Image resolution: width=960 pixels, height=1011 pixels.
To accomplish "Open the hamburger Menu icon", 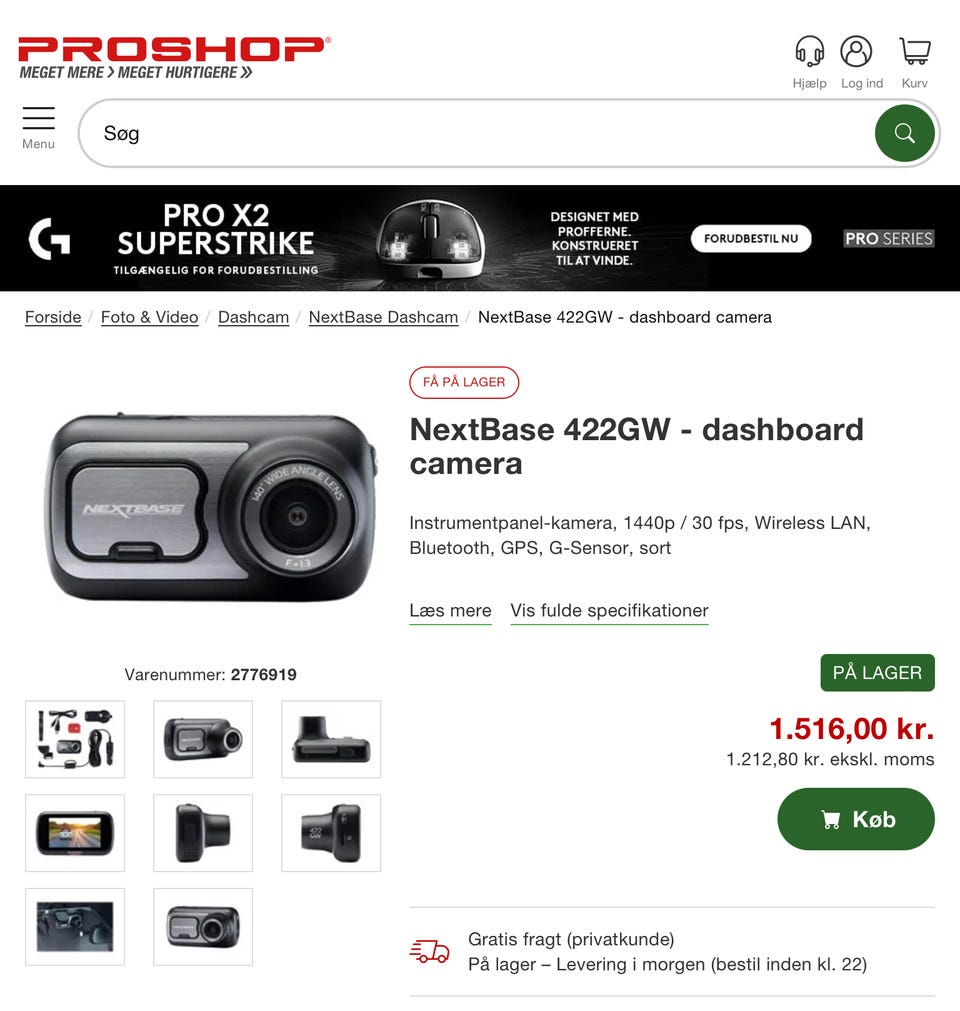I will click(39, 118).
